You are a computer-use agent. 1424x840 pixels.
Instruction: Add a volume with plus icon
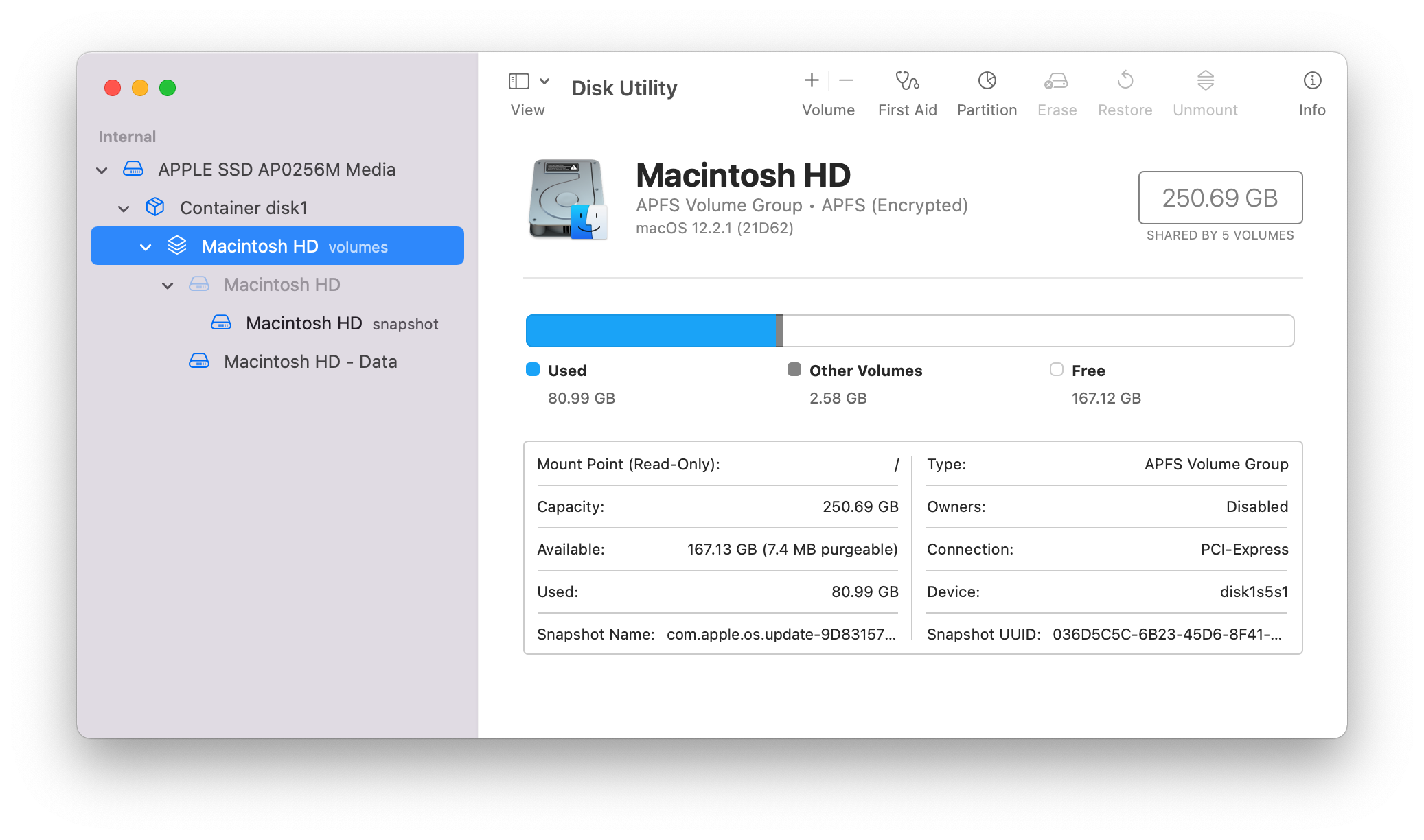(812, 81)
